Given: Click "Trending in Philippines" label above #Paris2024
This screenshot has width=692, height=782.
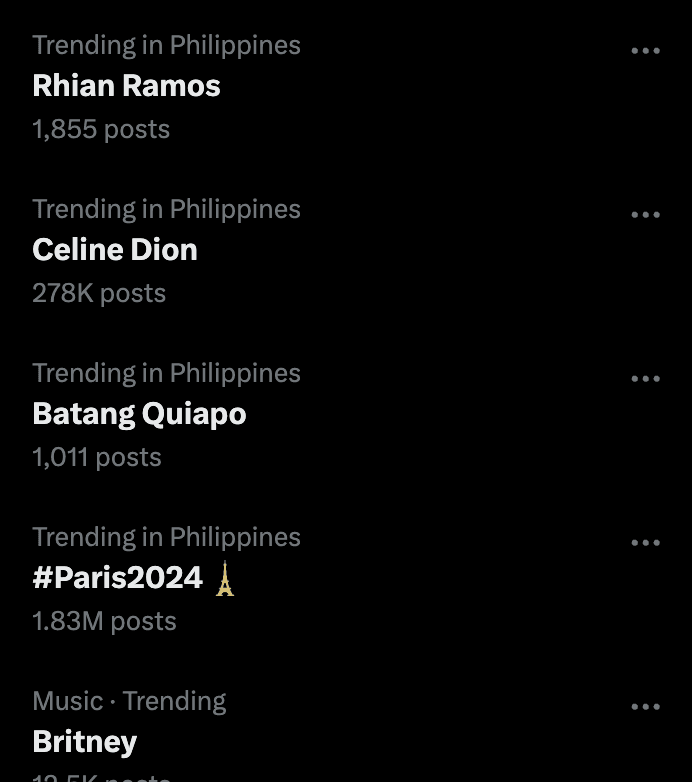Looking at the screenshot, I should tap(166, 537).
